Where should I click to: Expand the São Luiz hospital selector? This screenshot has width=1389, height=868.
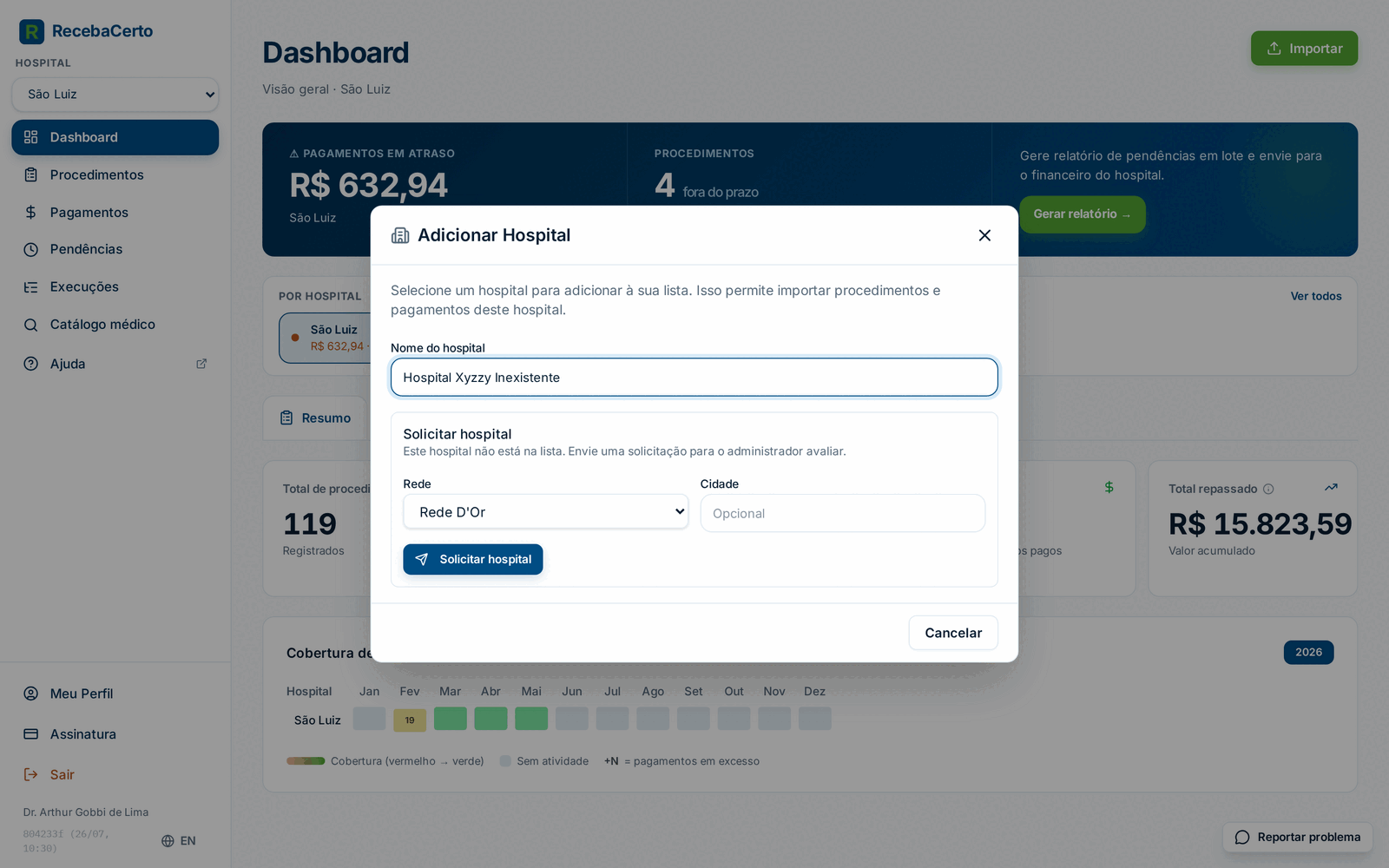click(115, 95)
